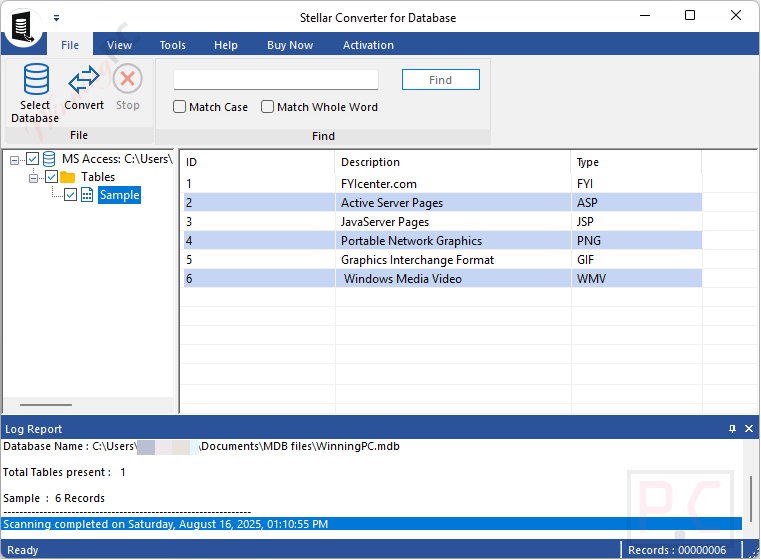Open the Help ribbon tab

(226, 45)
